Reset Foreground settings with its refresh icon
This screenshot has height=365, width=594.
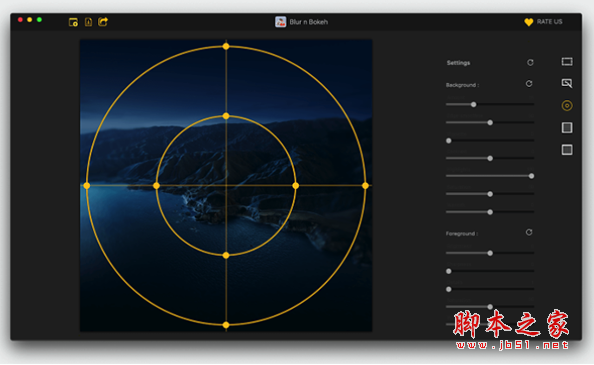pyautogui.click(x=529, y=232)
